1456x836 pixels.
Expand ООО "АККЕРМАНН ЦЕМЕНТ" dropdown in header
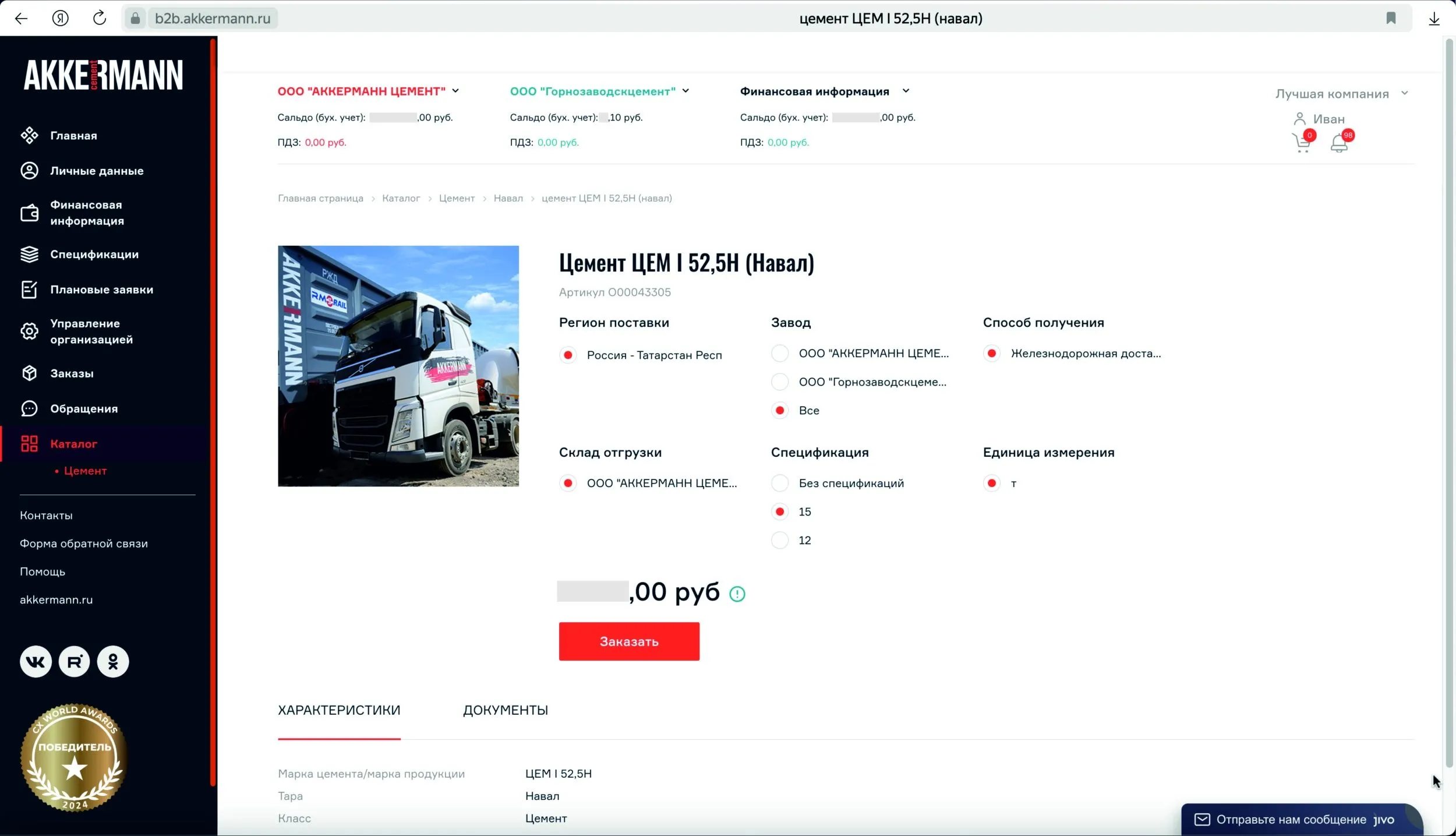pyautogui.click(x=455, y=91)
